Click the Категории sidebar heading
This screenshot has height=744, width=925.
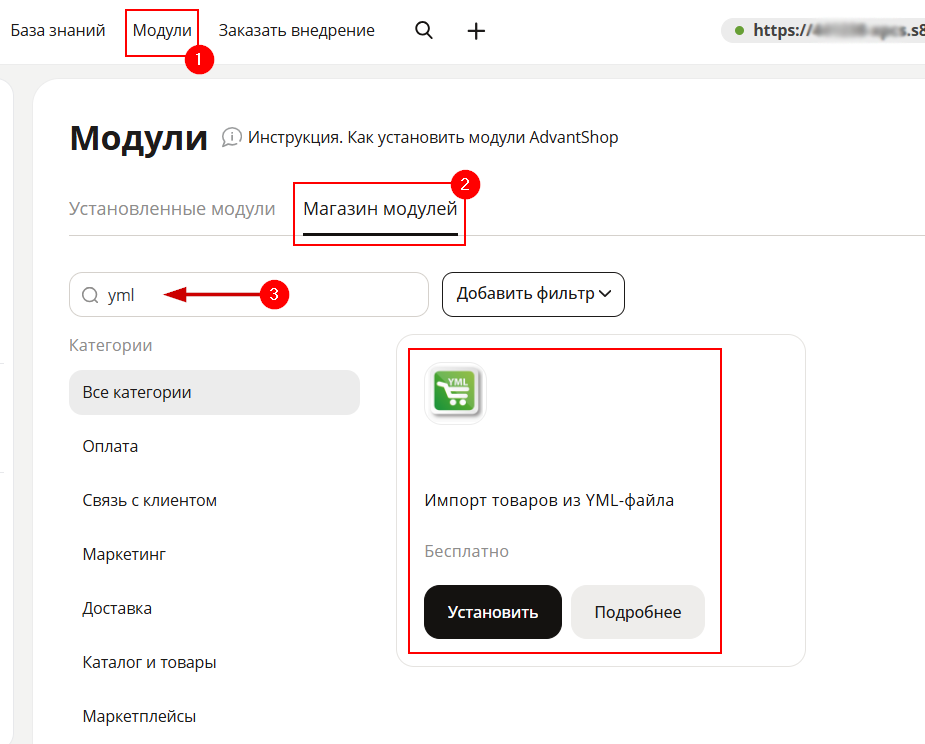(110, 345)
